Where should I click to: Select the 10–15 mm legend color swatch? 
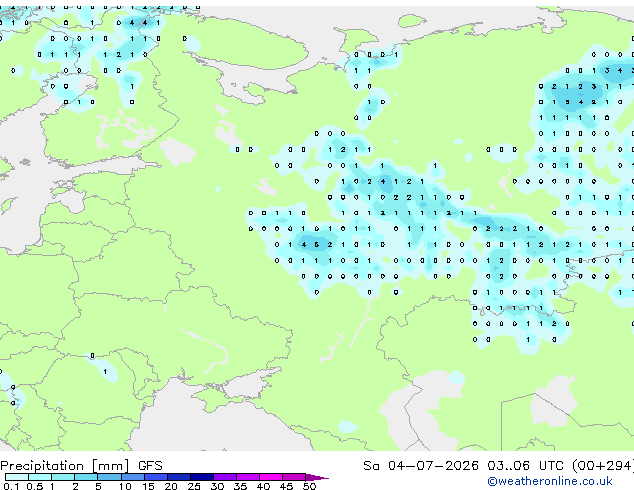coord(133,477)
